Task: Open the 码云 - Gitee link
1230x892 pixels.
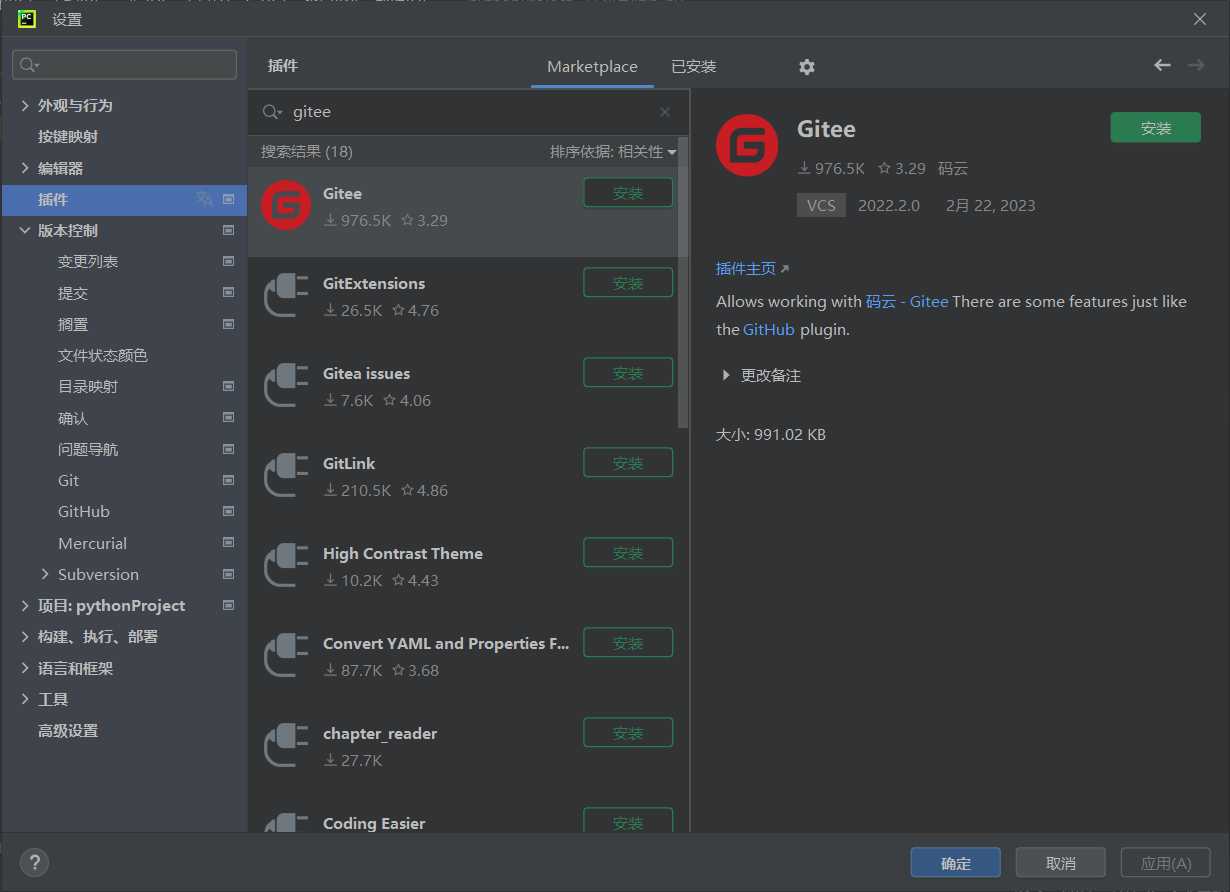Action: [907, 301]
